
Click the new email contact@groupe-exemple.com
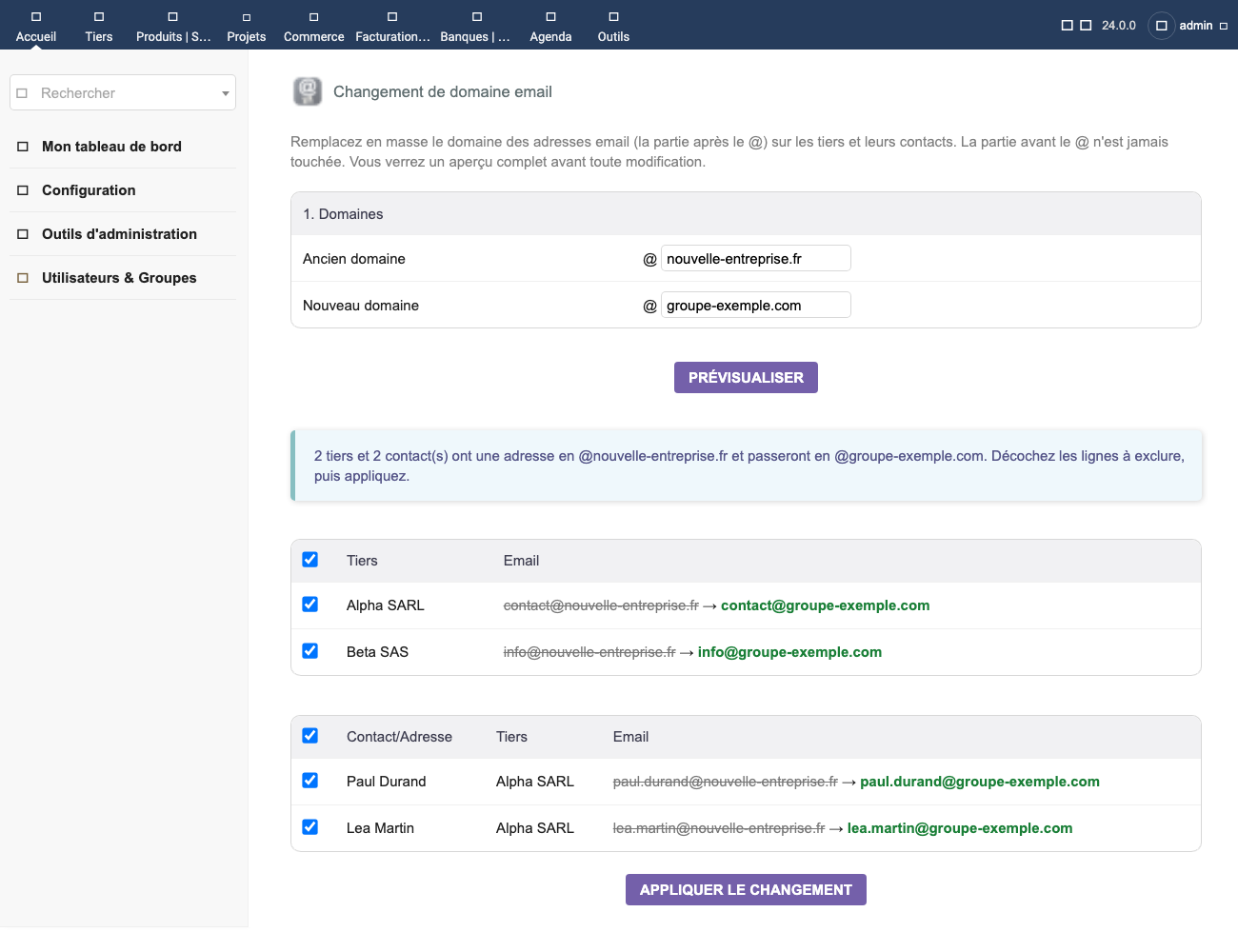pyautogui.click(x=825, y=605)
